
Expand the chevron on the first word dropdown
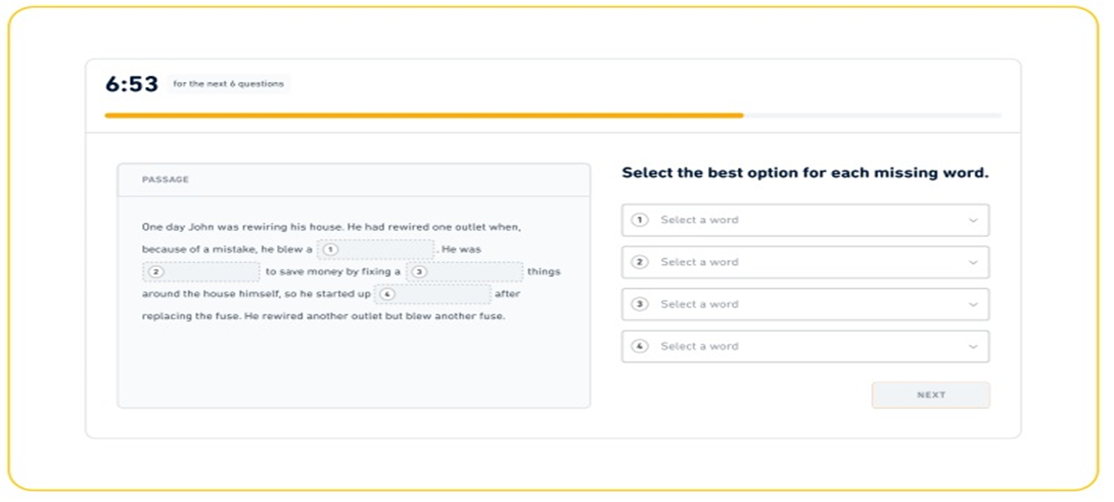coord(973,221)
